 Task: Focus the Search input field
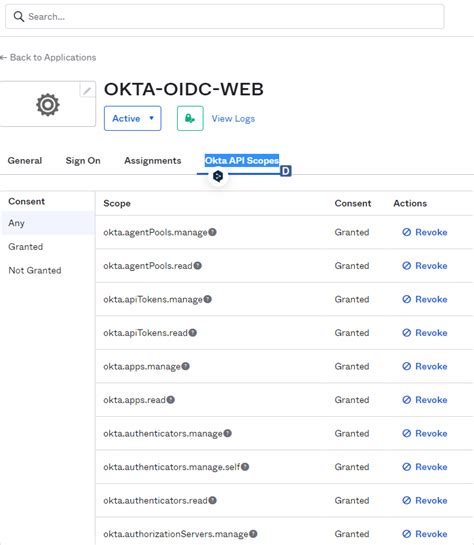click(x=224, y=16)
